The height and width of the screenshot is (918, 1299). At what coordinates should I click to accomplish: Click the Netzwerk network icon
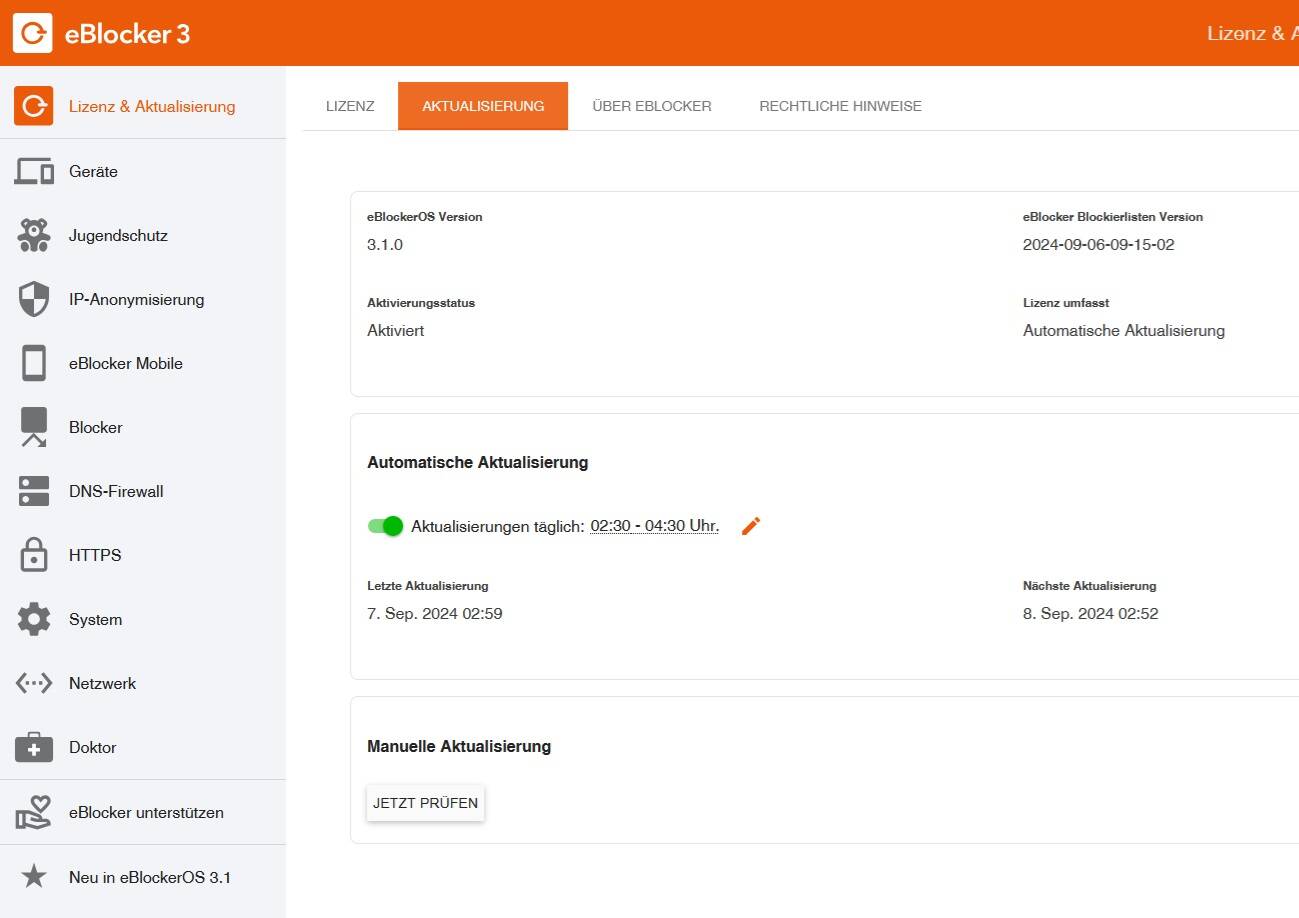[x=34, y=684]
